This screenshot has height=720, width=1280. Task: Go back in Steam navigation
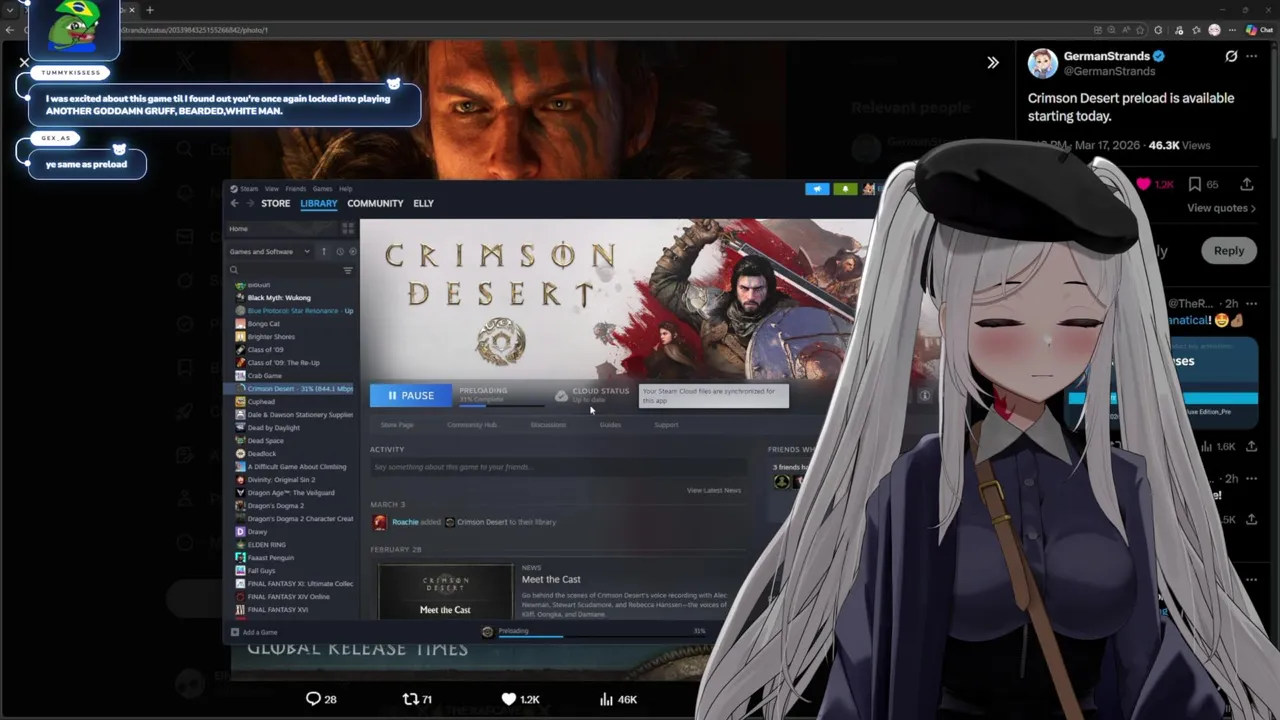(x=235, y=203)
